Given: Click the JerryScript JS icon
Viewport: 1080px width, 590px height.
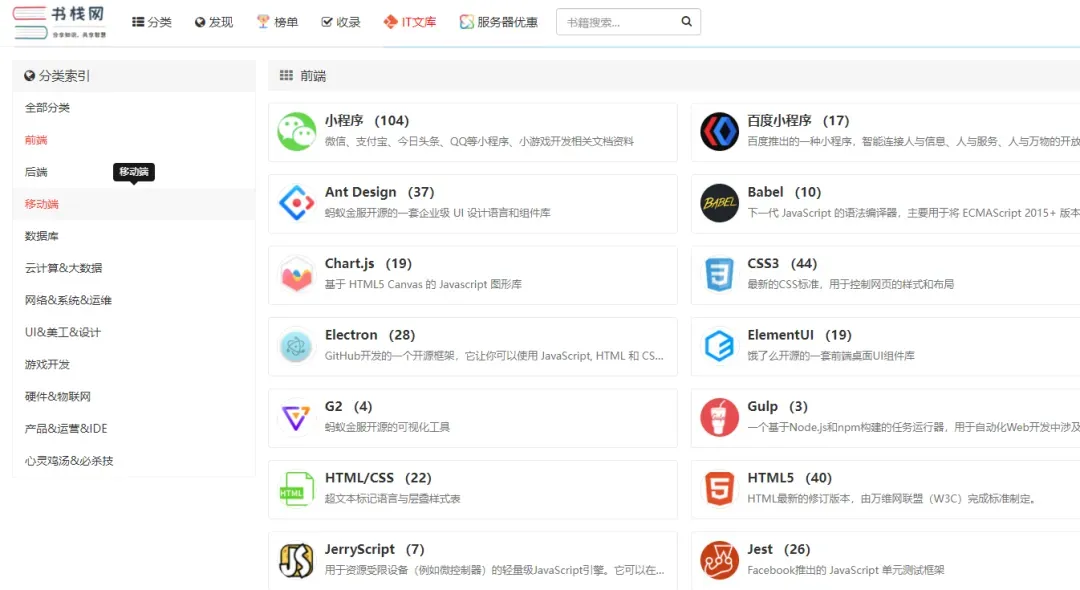Looking at the screenshot, I should tap(296, 560).
